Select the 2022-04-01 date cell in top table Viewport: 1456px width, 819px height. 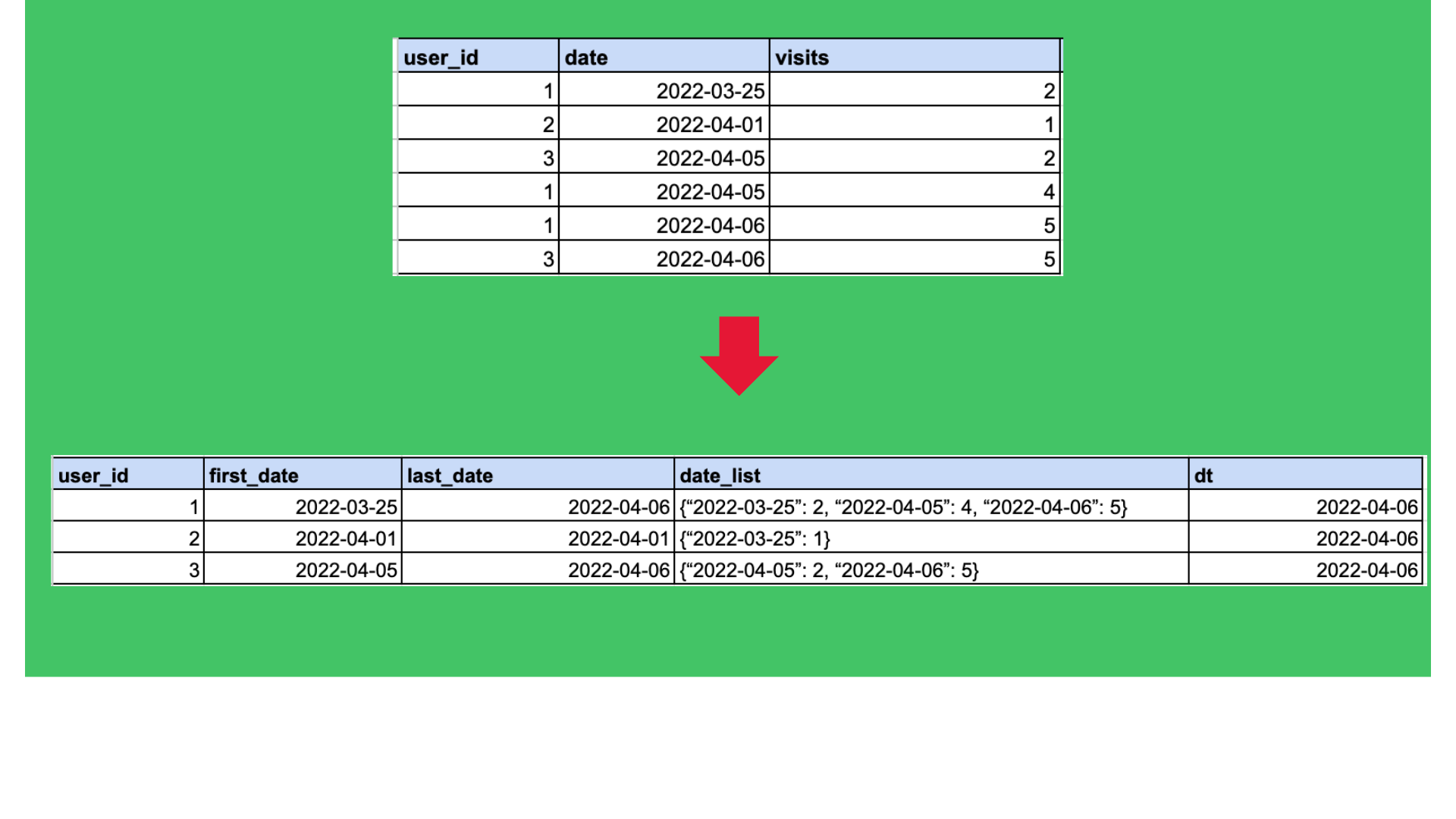(x=709, y=124)
